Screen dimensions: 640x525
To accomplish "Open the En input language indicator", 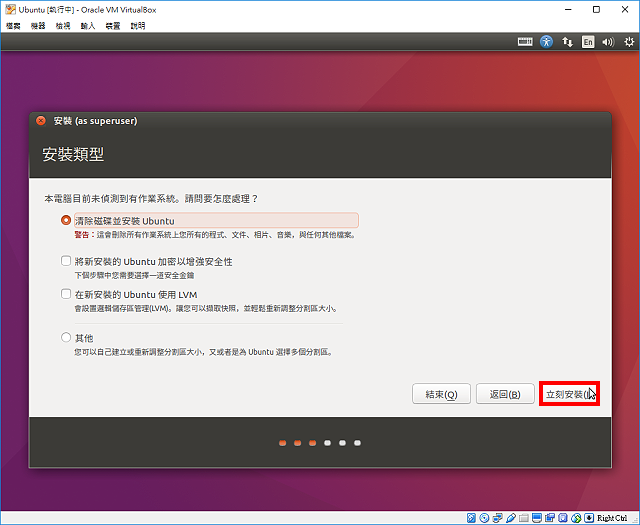I will [588, 42].
